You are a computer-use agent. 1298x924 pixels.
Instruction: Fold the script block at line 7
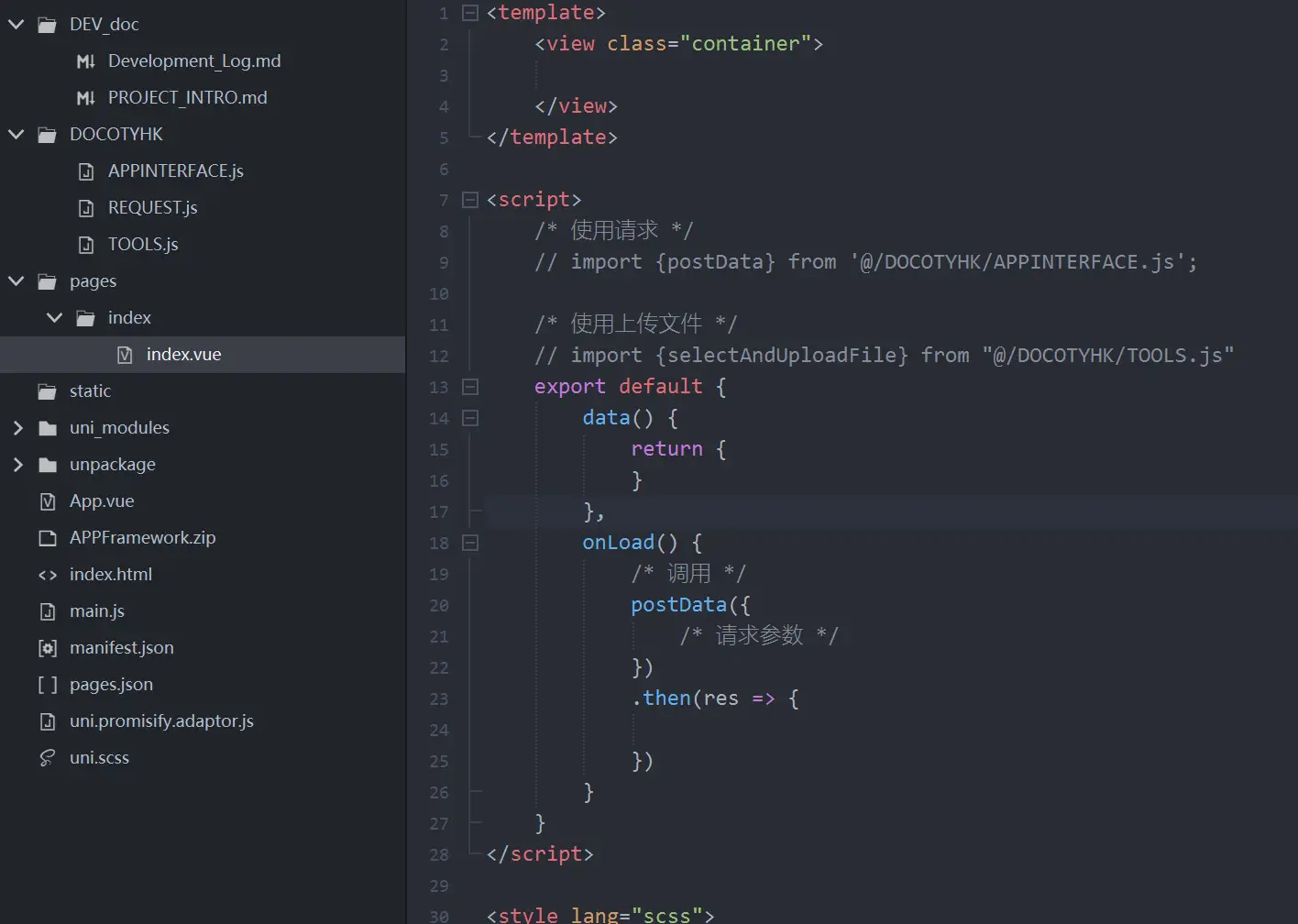pos(470,200)
